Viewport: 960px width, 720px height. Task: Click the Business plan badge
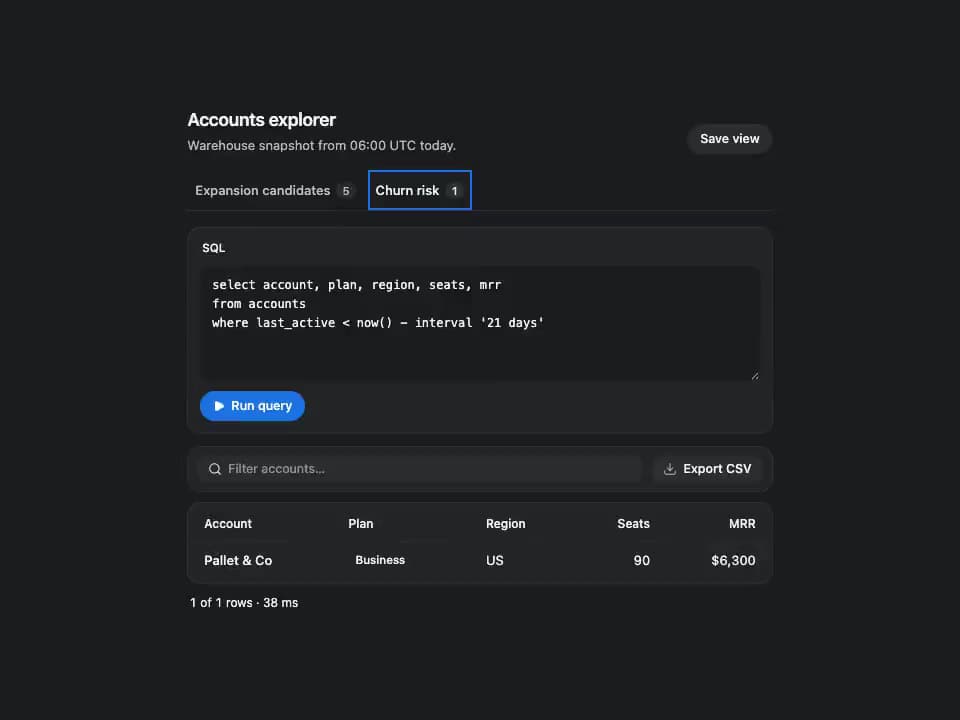pyautogui.click(x=380, y=560)
